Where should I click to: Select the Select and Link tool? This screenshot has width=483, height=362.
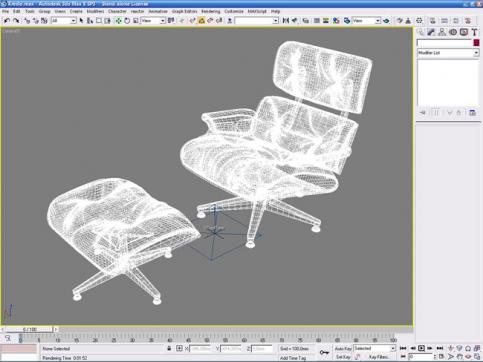pos(27,21)
